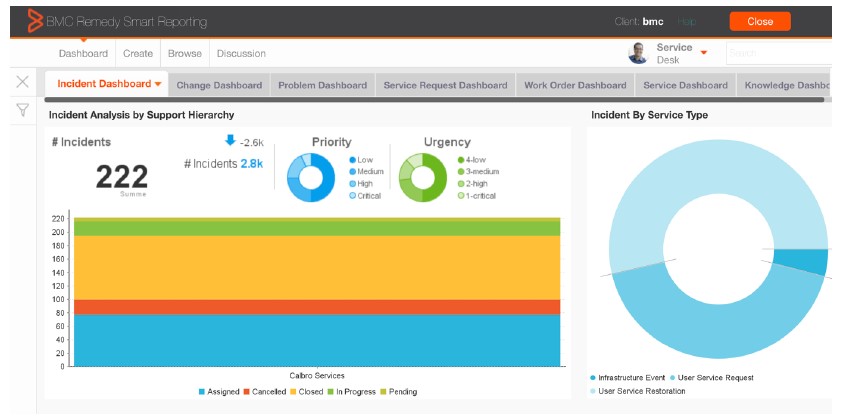Expand the Service Desk user dropdown arrow
843x420 pixels.
704,52
